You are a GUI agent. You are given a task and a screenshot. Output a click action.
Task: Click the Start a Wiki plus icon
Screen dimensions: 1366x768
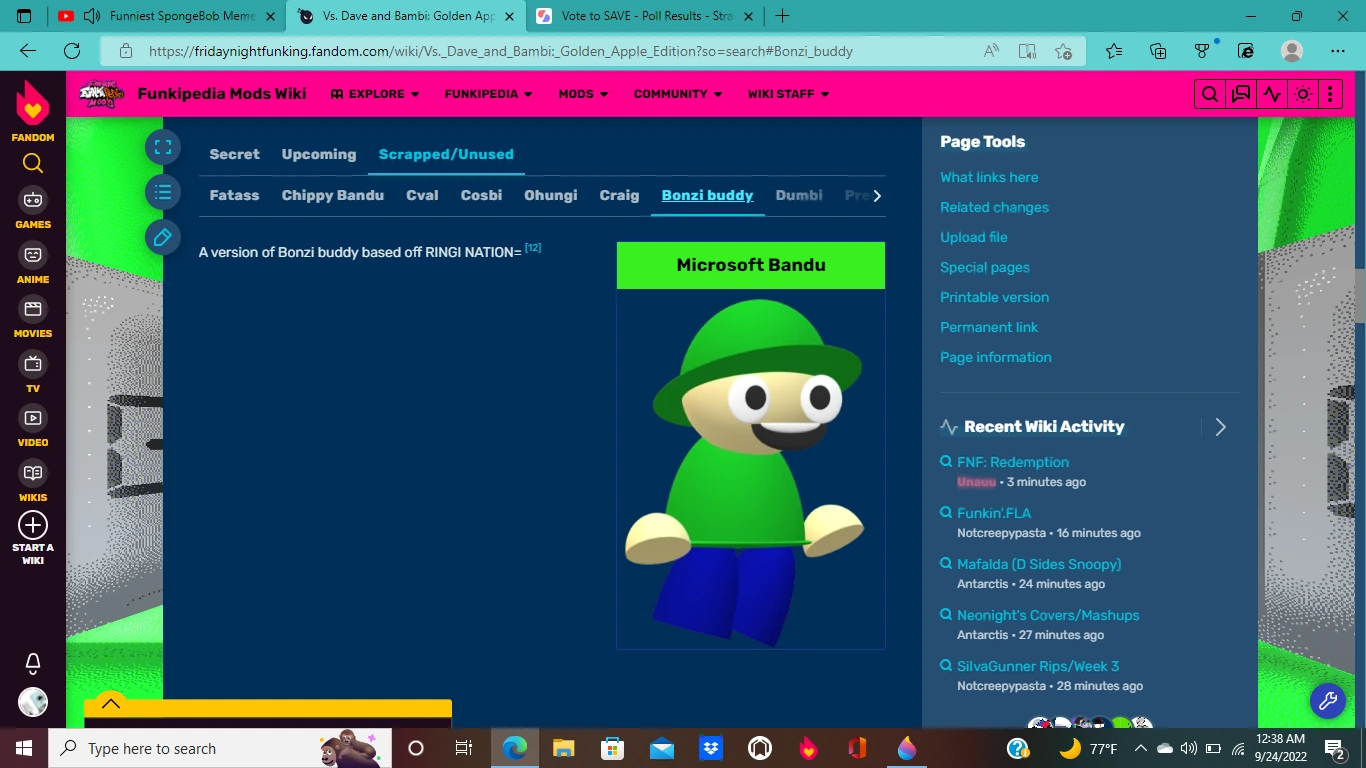click(32, 524)
